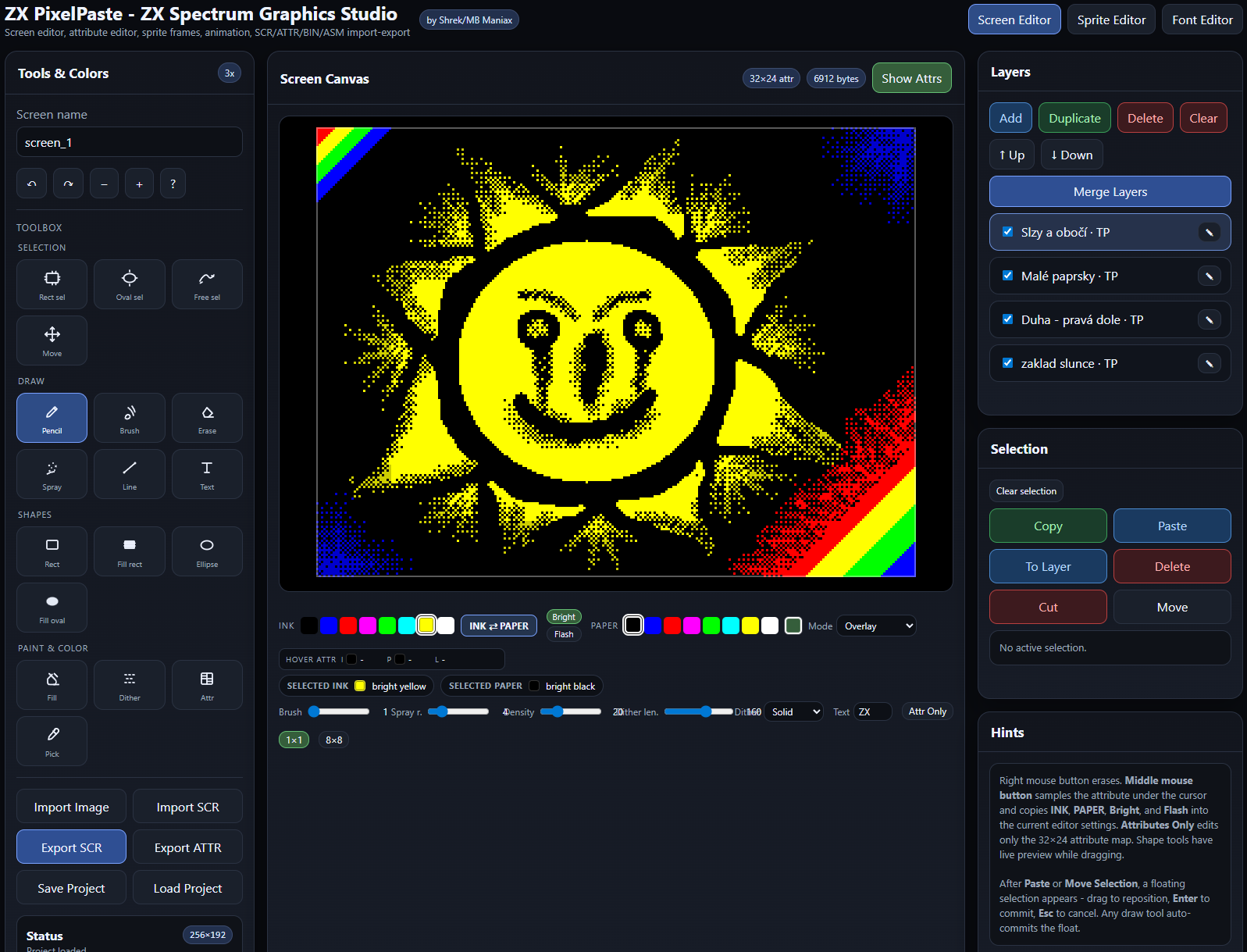Choose the Dither paint tool
Viewport: 1247px width, 952px height.
click(x=130, y=685)
